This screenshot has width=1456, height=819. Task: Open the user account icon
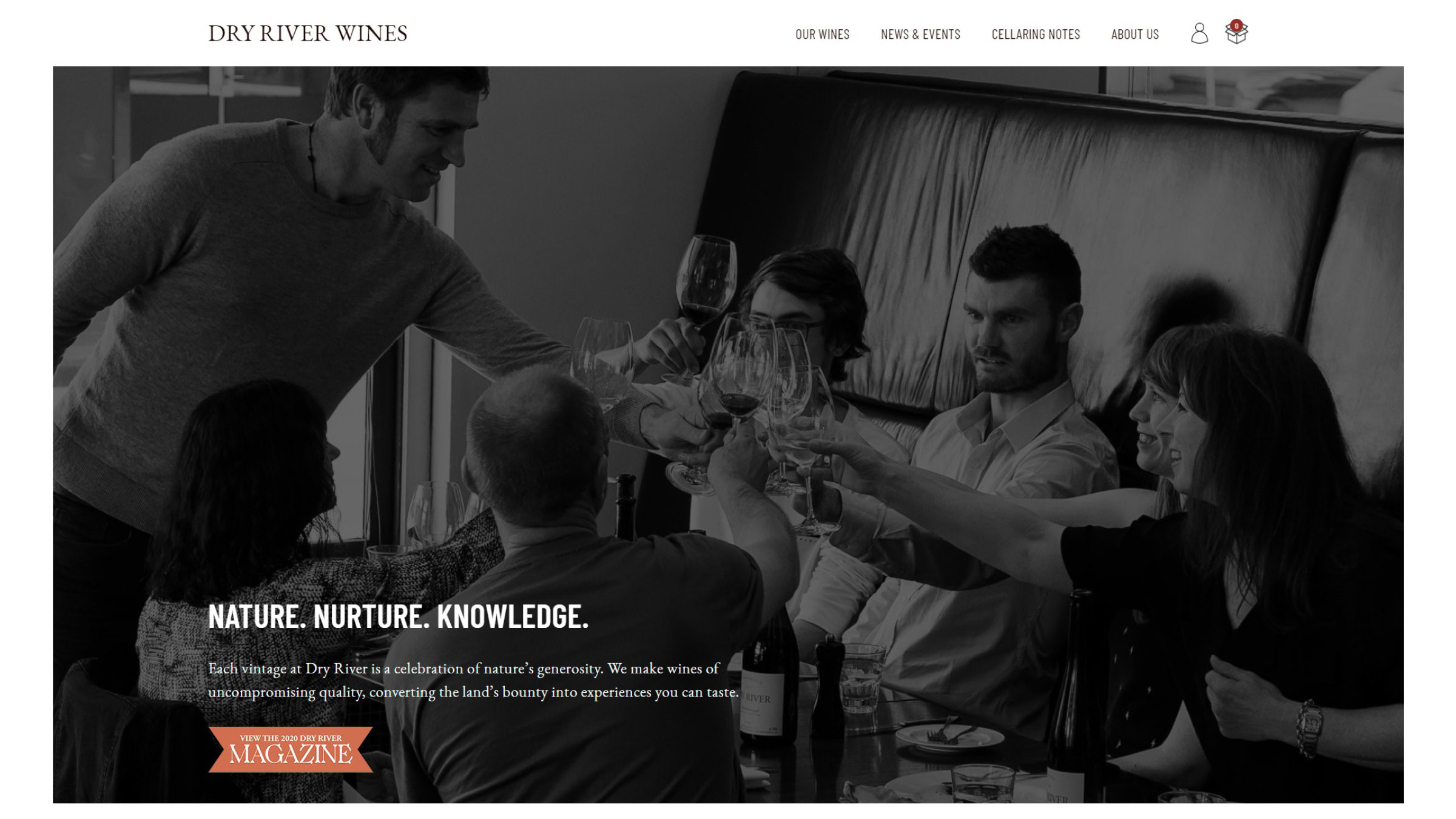(1199, 33)
